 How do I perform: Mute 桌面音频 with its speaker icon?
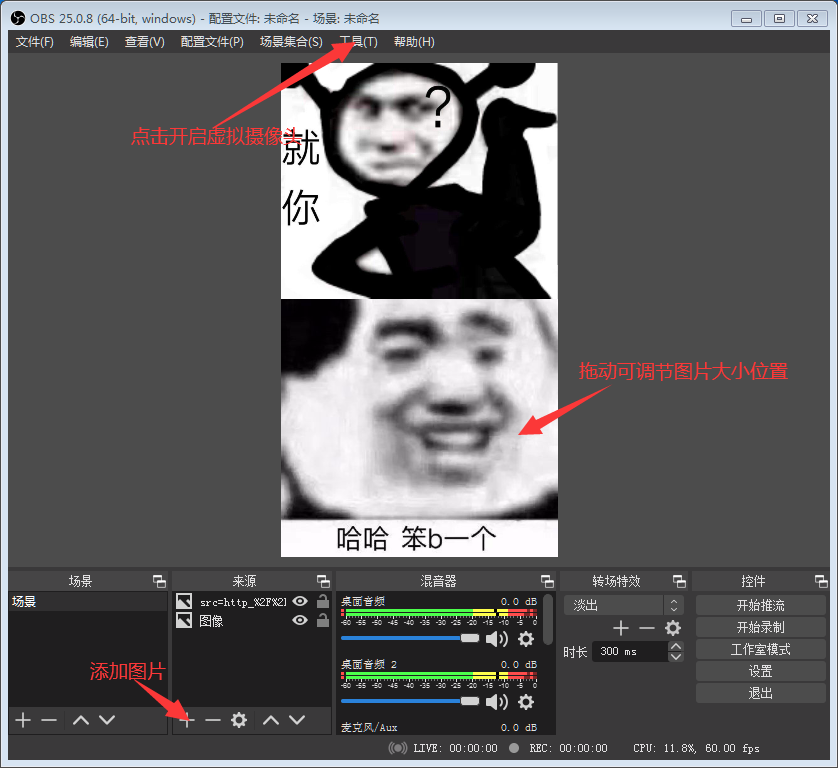coord(497,638)
